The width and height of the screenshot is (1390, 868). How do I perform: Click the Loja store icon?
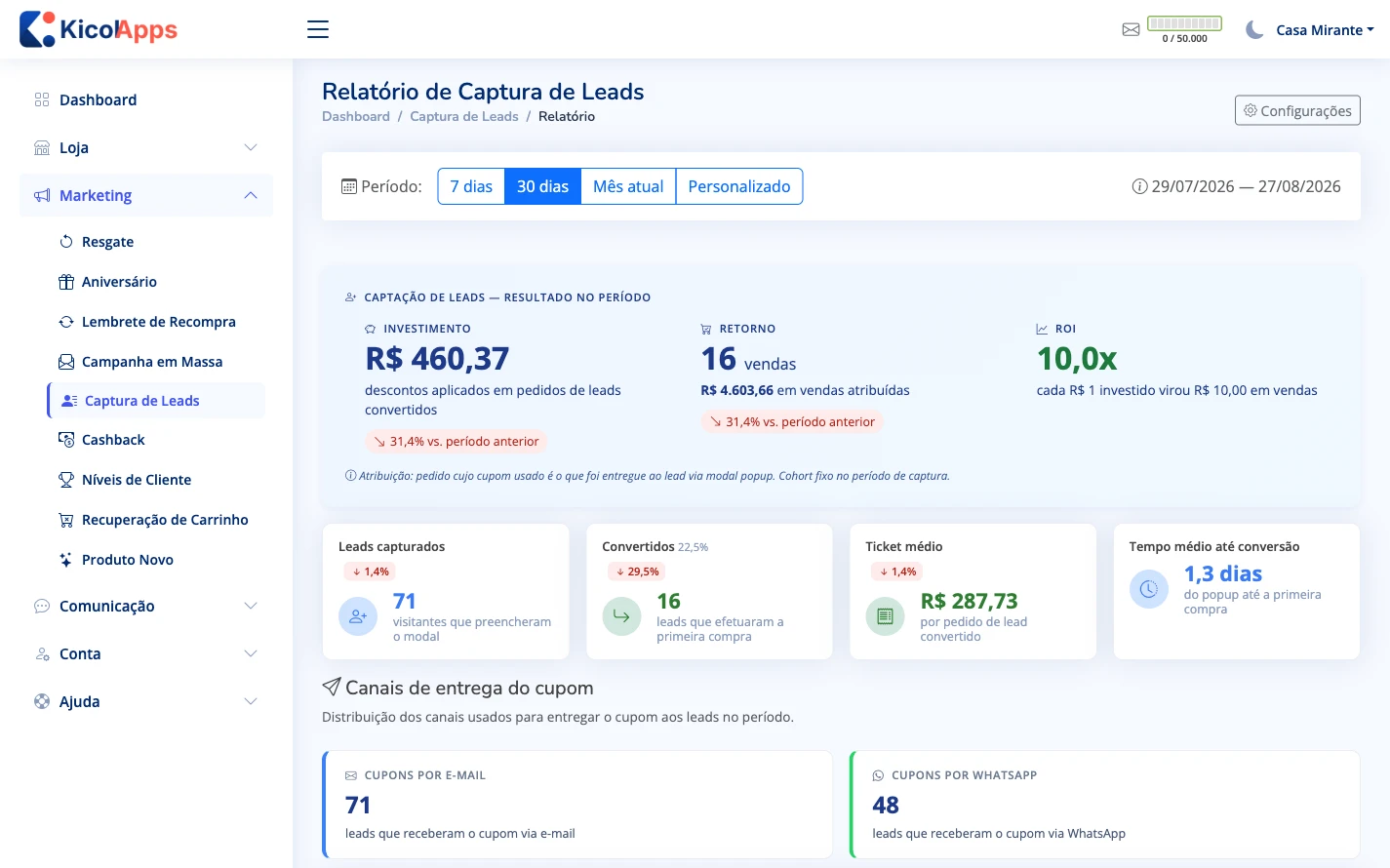[x=42, y=147]
